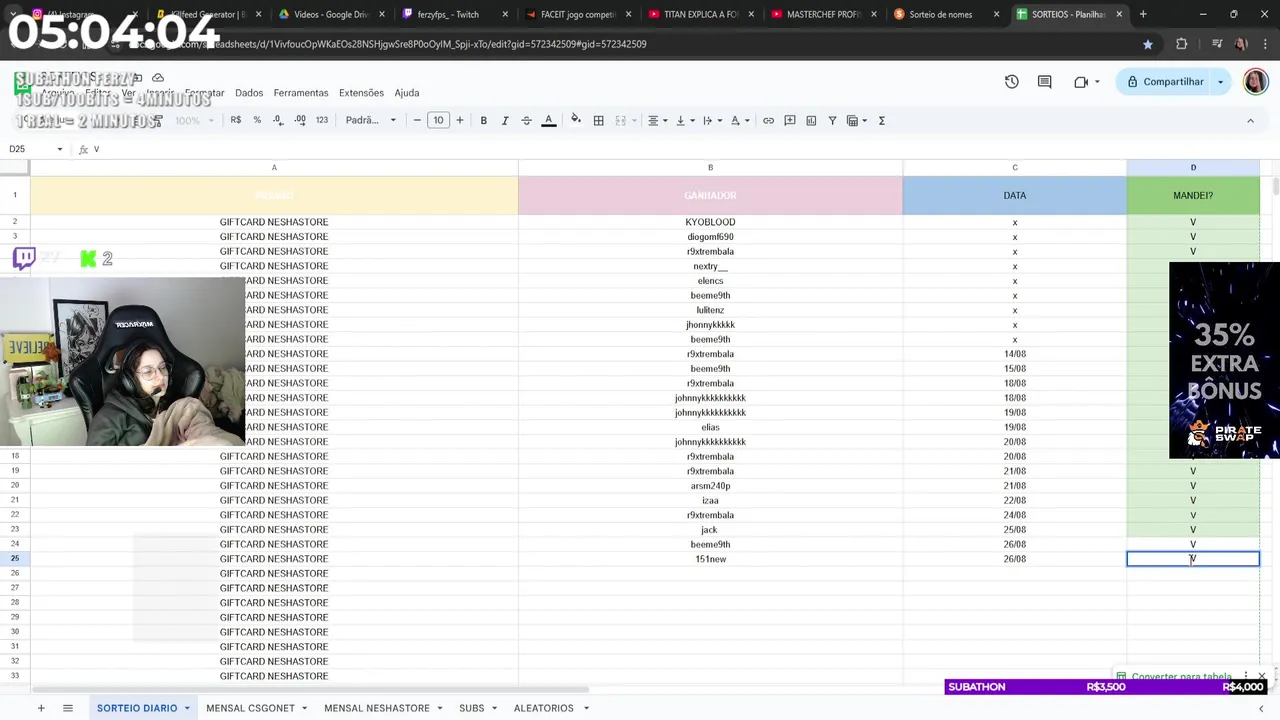1280x720 pixels.
Task: Open a new browser tab
Action: pyautogui.click(x=1143, y=14)
